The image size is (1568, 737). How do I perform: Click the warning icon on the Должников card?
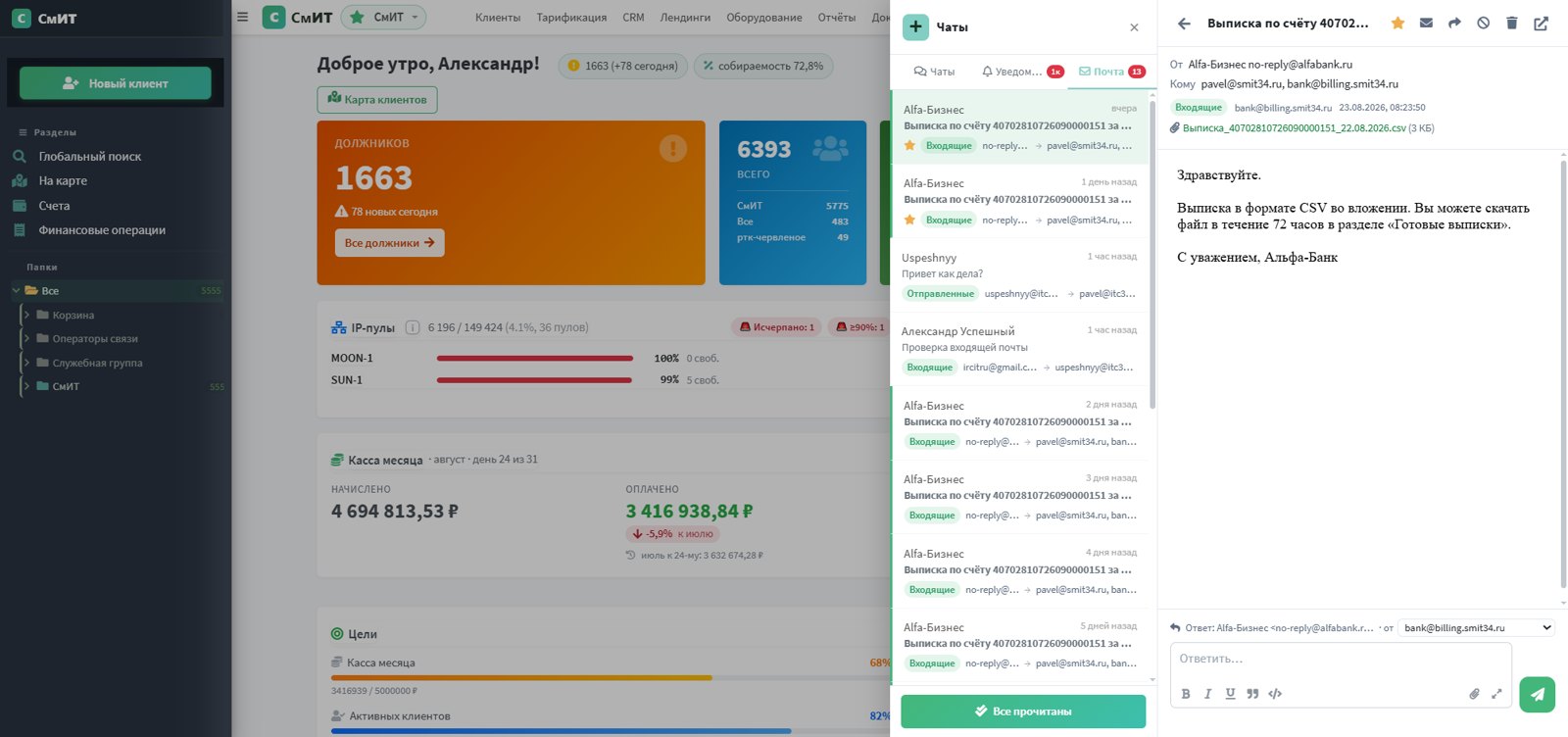click(672, 148)
